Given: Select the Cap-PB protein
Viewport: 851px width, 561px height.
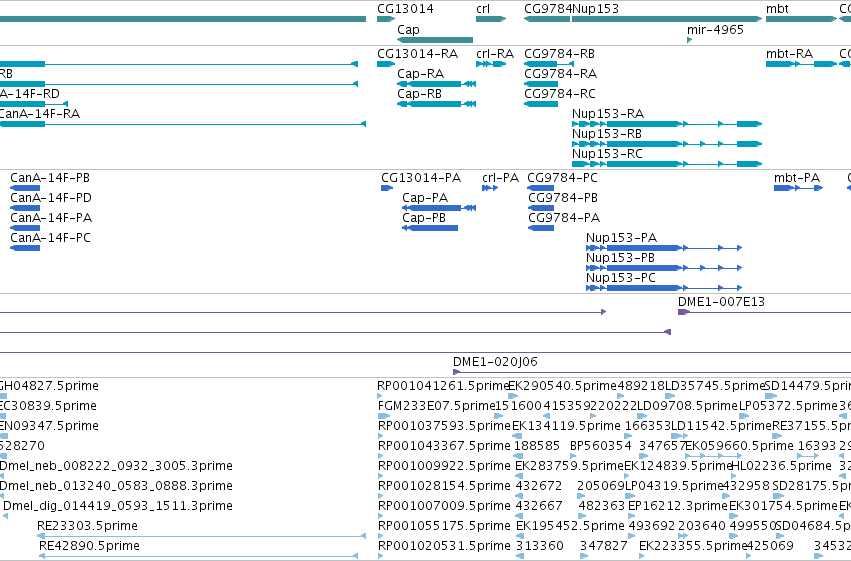Looking at the screenshot, I should click(430, 228).
